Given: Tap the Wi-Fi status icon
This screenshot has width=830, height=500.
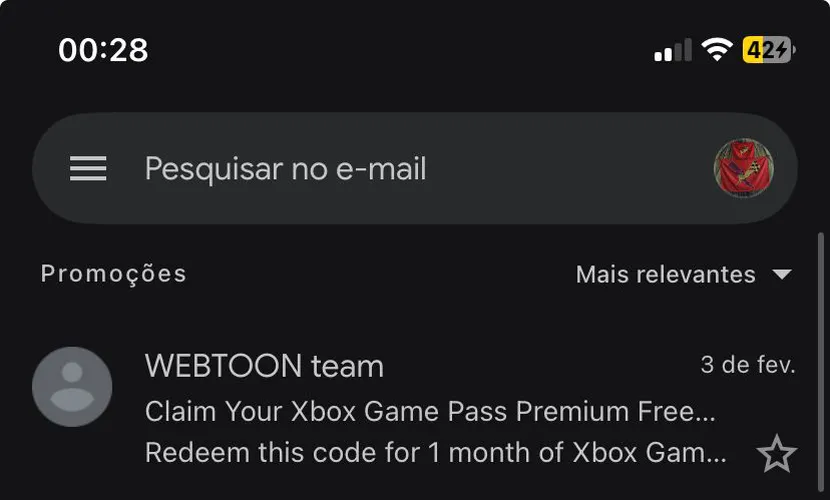Looking at the screenshot, I should pos(717,50).
